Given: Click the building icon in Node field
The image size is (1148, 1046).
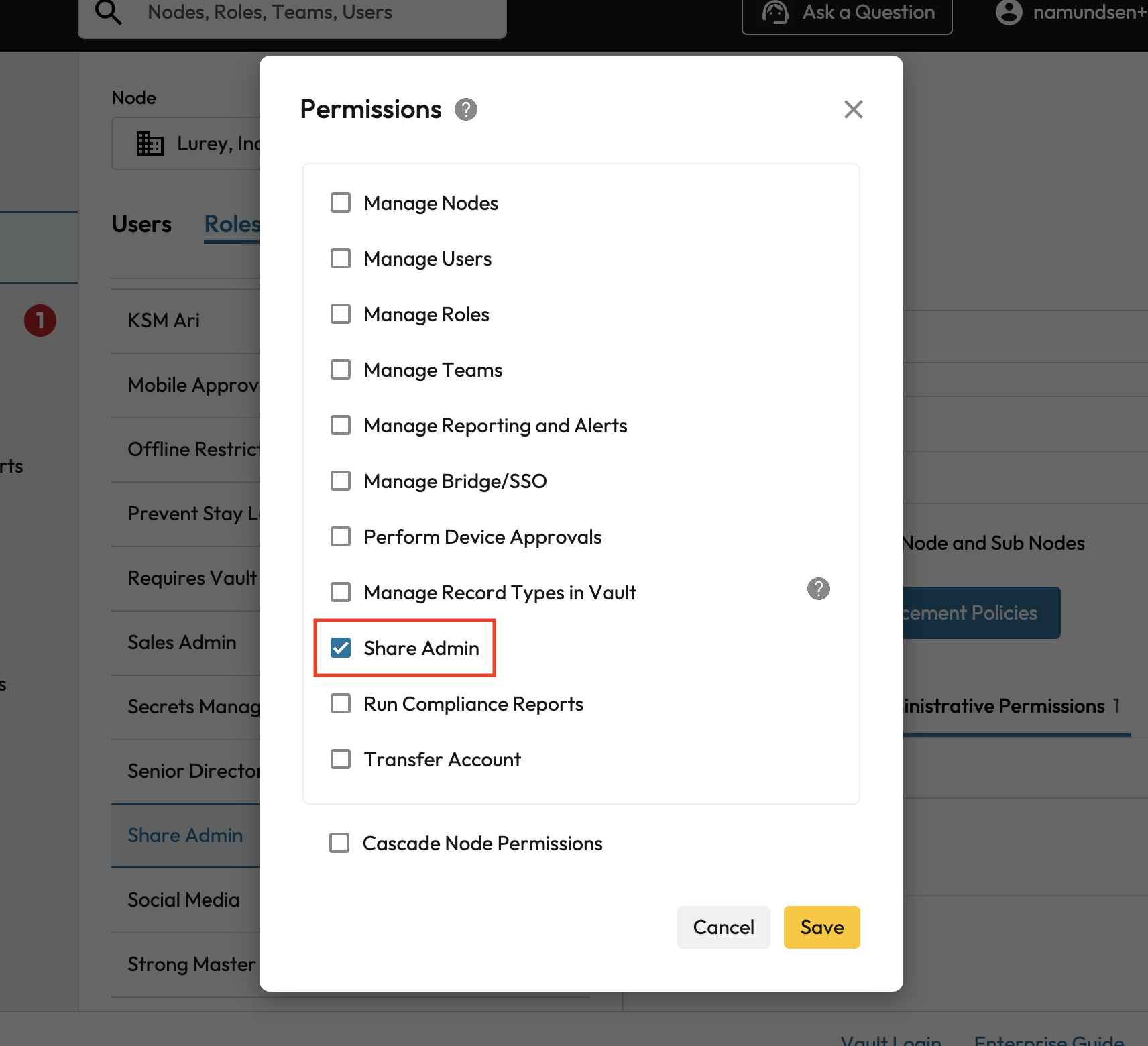Looking at the screenshot, I should pos(150,143).
